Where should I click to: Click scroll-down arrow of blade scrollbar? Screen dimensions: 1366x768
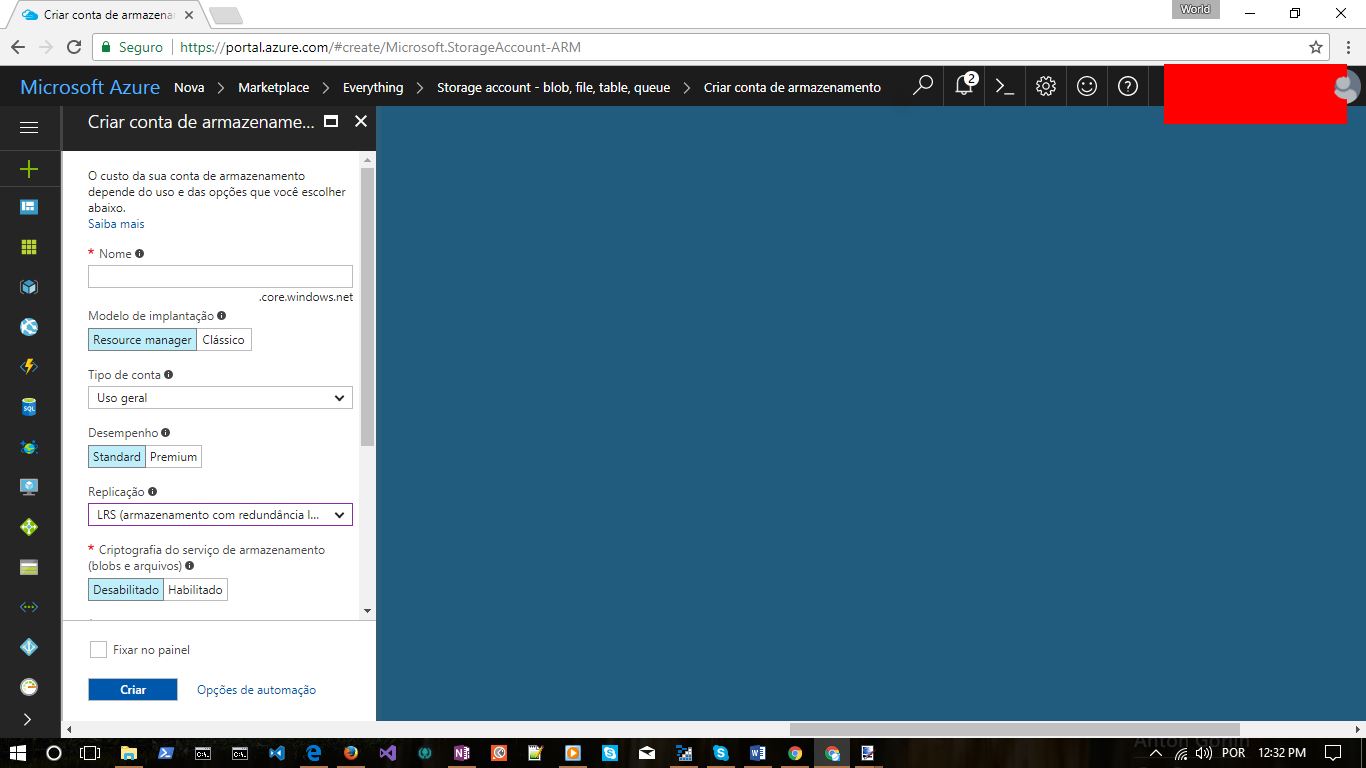coord(367,610)
